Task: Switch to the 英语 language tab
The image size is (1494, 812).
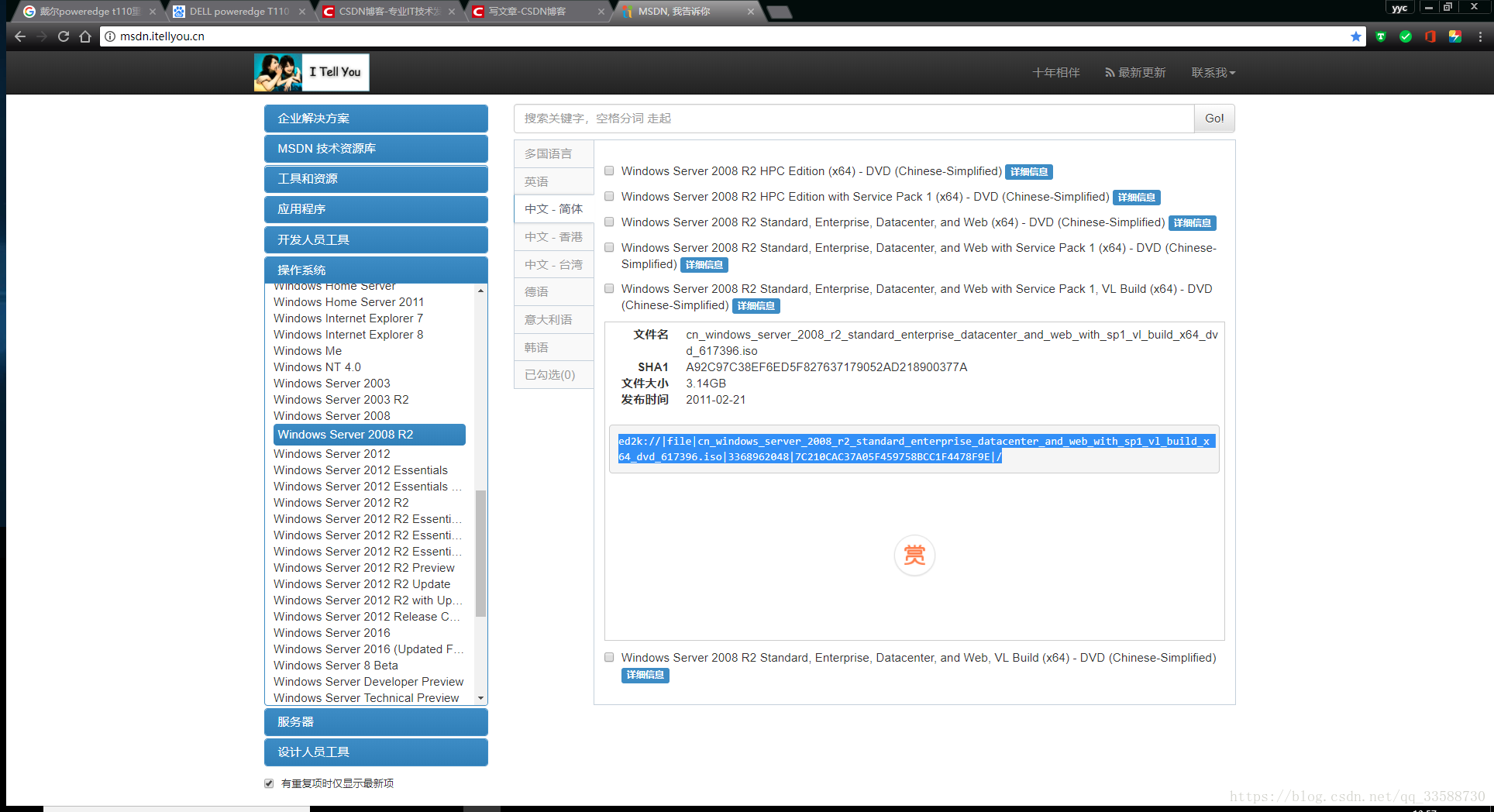Action: [x=554, y=182]
